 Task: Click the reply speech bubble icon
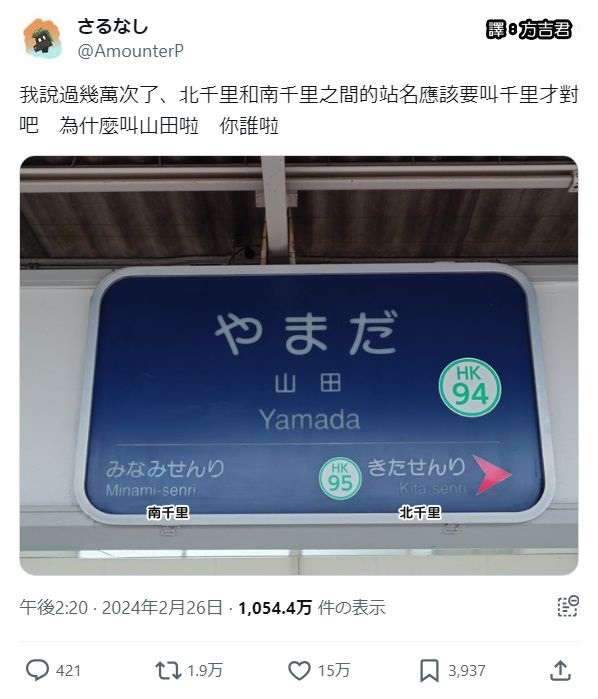point(37,670)
